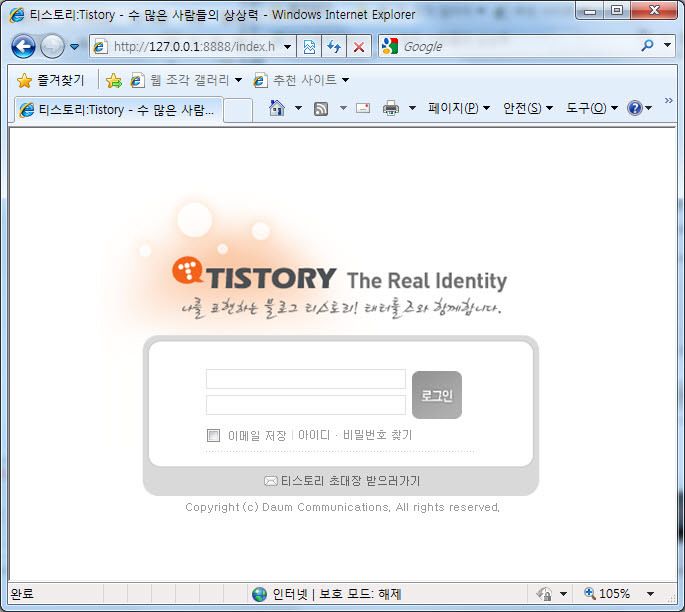Viewport: 685px width, 612px height.
Task: Open the 안전(S) menu
Action: 528,107
